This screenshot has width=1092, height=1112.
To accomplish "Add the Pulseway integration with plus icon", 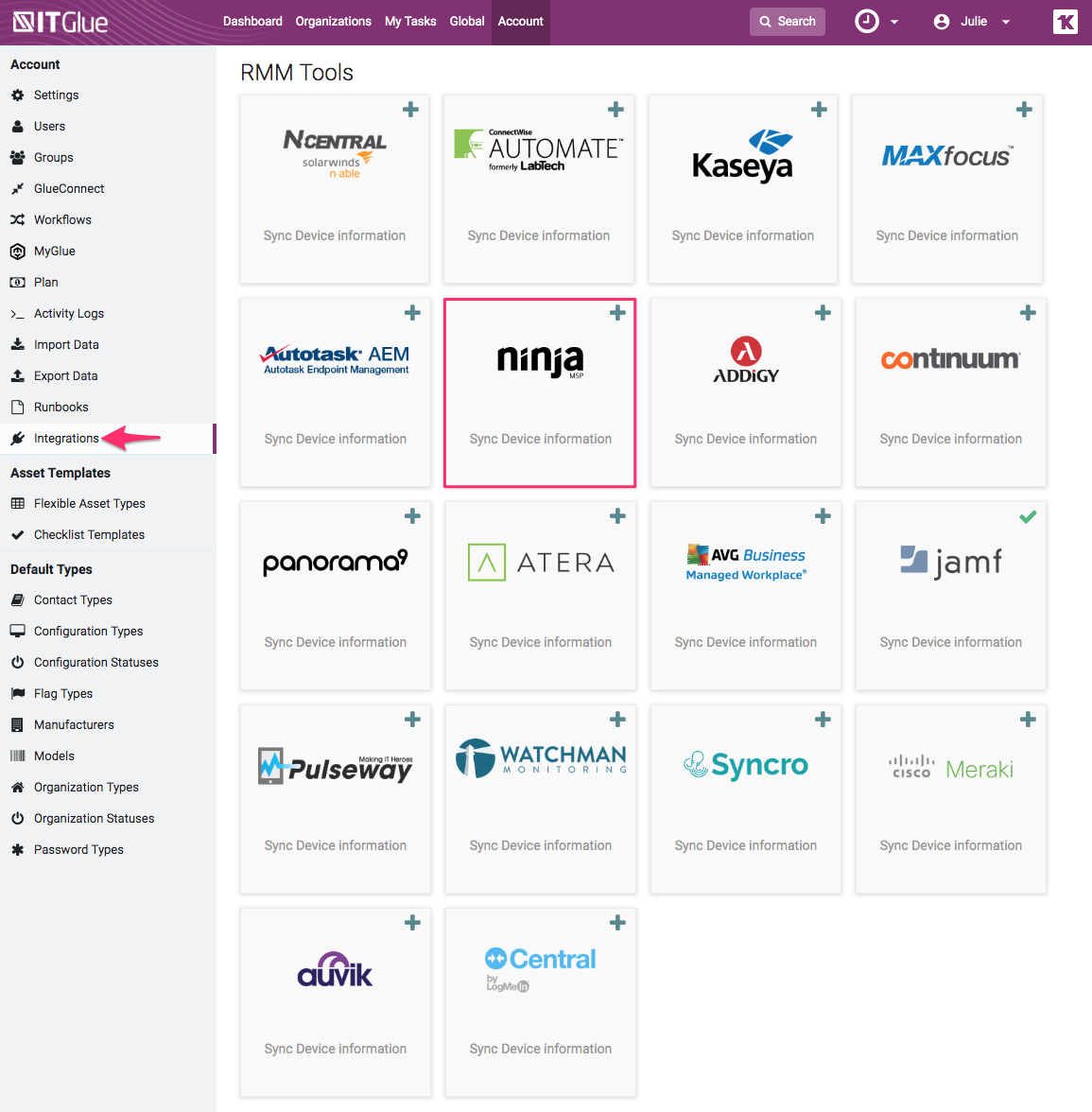I will (x=412, y=720).
